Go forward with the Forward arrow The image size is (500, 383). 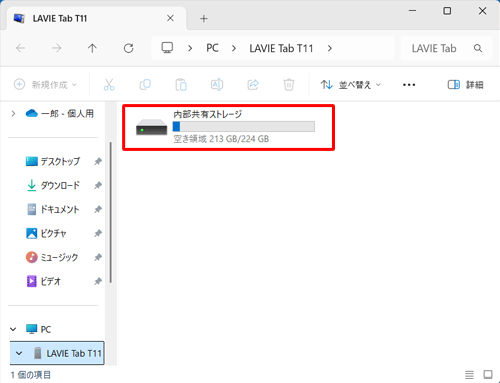[57, 48]
